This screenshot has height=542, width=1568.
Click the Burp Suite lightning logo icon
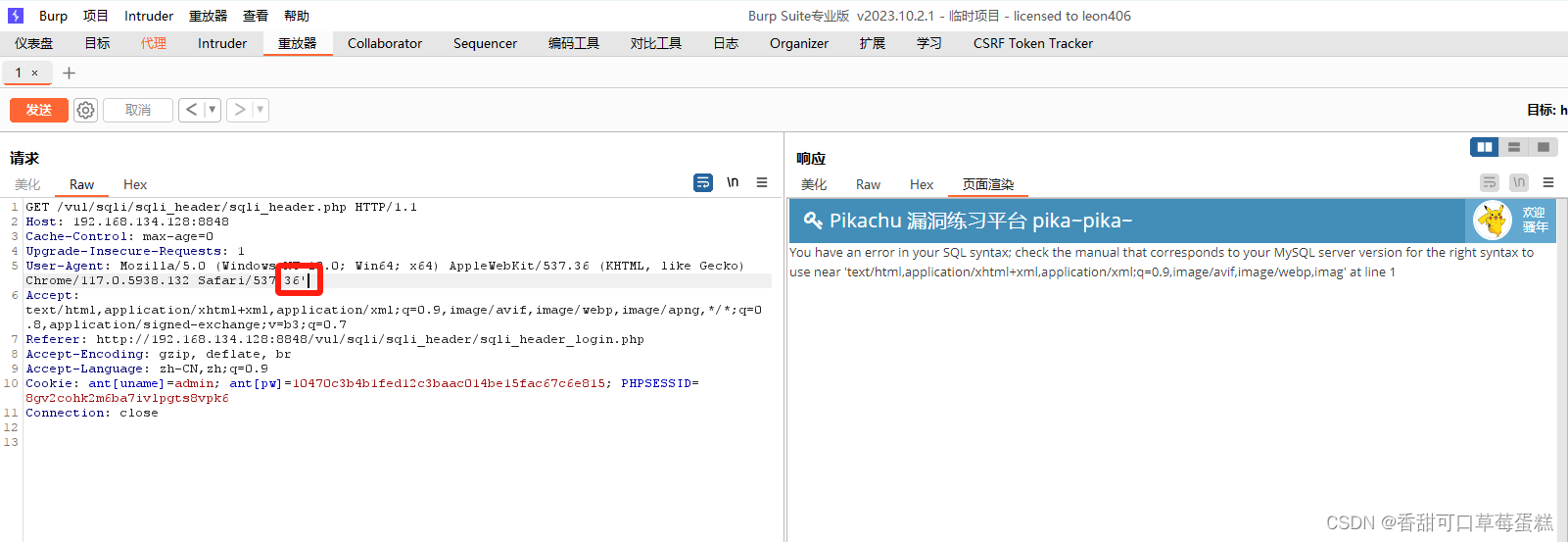point(16,16)
